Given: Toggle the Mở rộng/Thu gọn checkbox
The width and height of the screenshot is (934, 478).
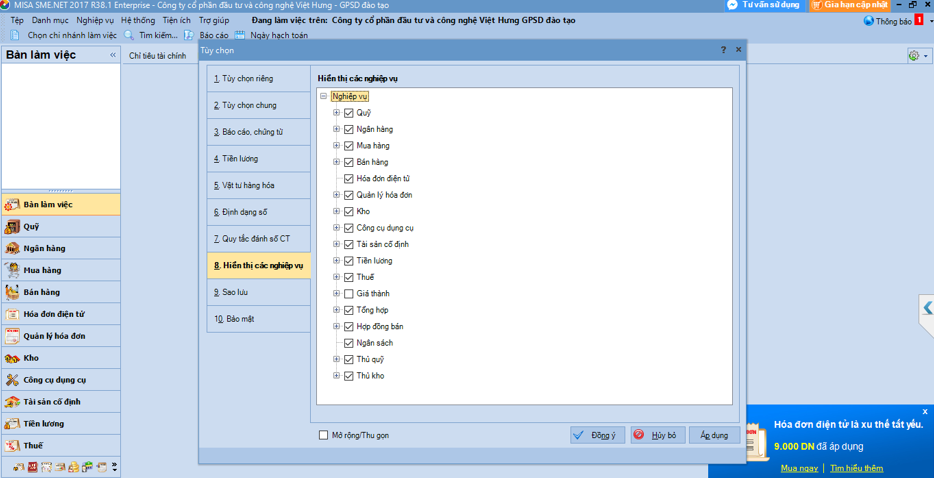Looking at the screenshot, I should 323,435.
